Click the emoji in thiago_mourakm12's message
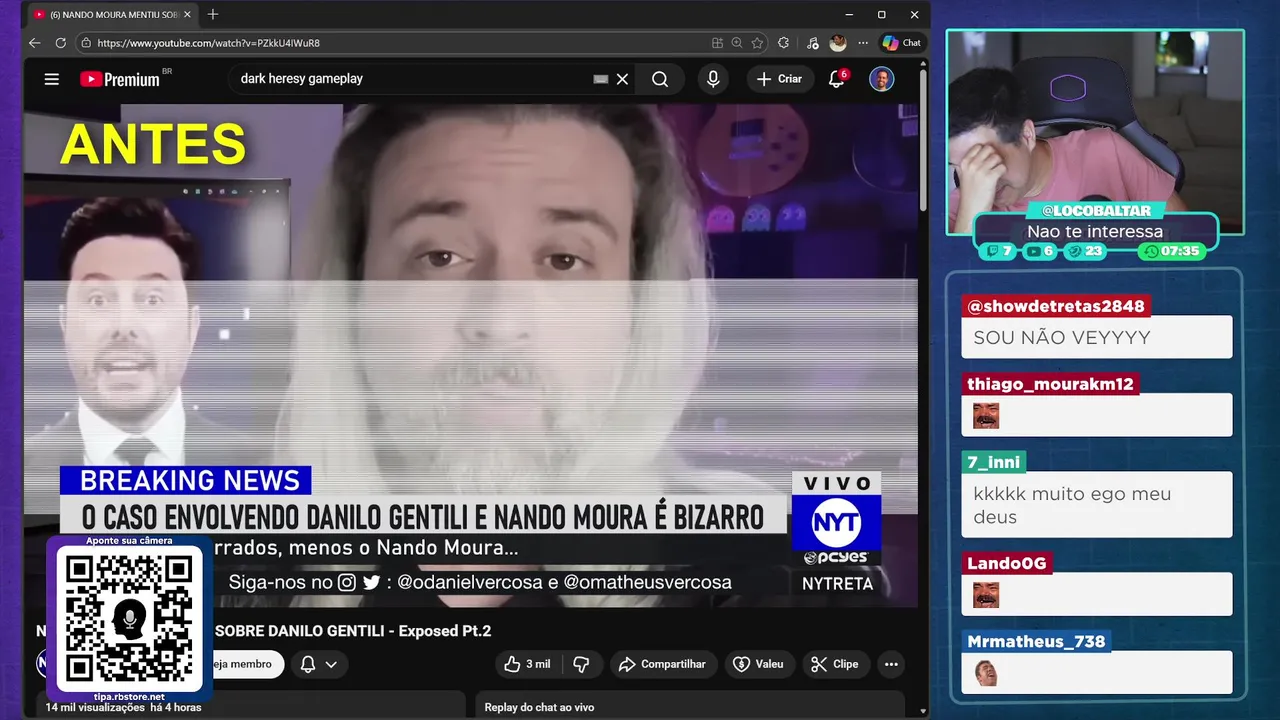This screenshot has height=720, width=1280. click(986, 416)
